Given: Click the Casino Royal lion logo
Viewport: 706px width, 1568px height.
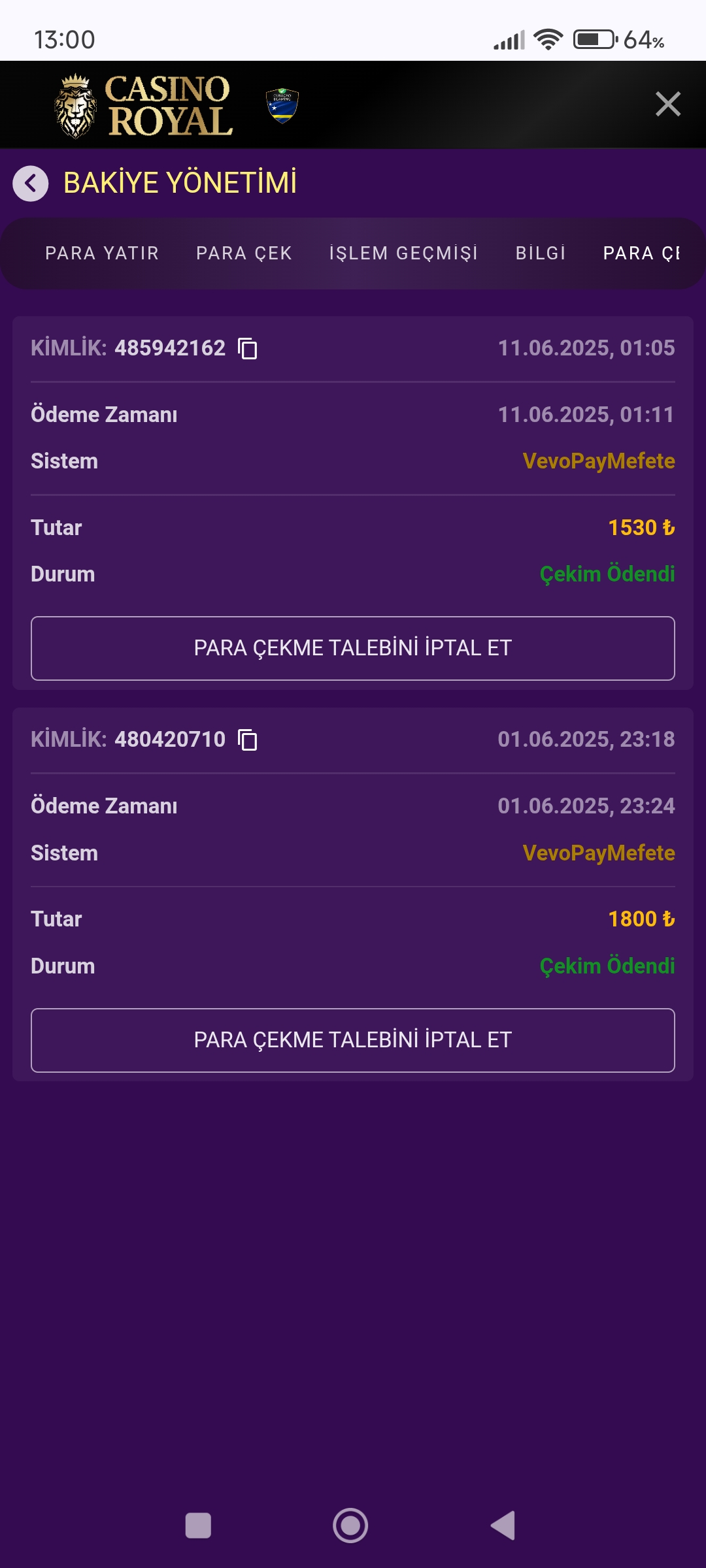Looking at the screenshot, I should click(74, 105).
